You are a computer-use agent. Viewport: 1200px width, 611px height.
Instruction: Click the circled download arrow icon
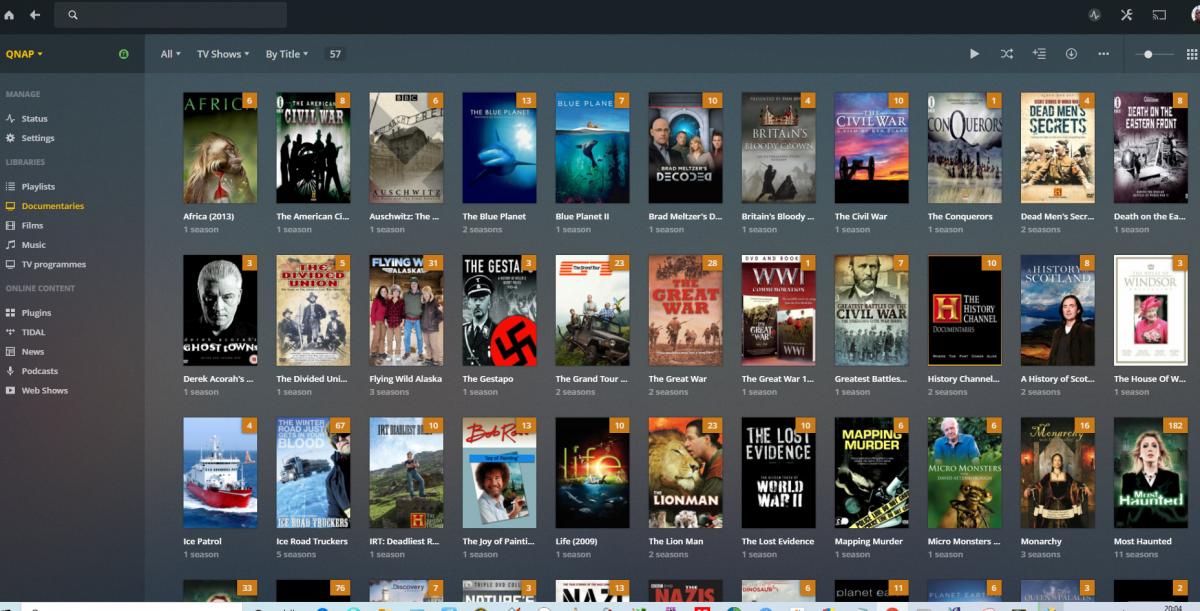click(x=1071, y=54)
